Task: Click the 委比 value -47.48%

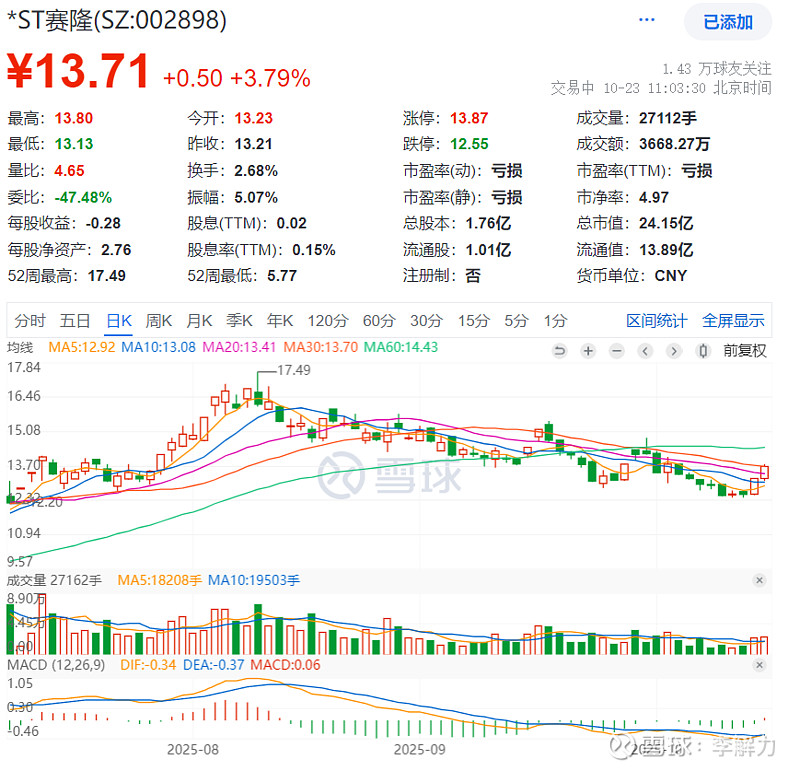Action: point(83,197)
